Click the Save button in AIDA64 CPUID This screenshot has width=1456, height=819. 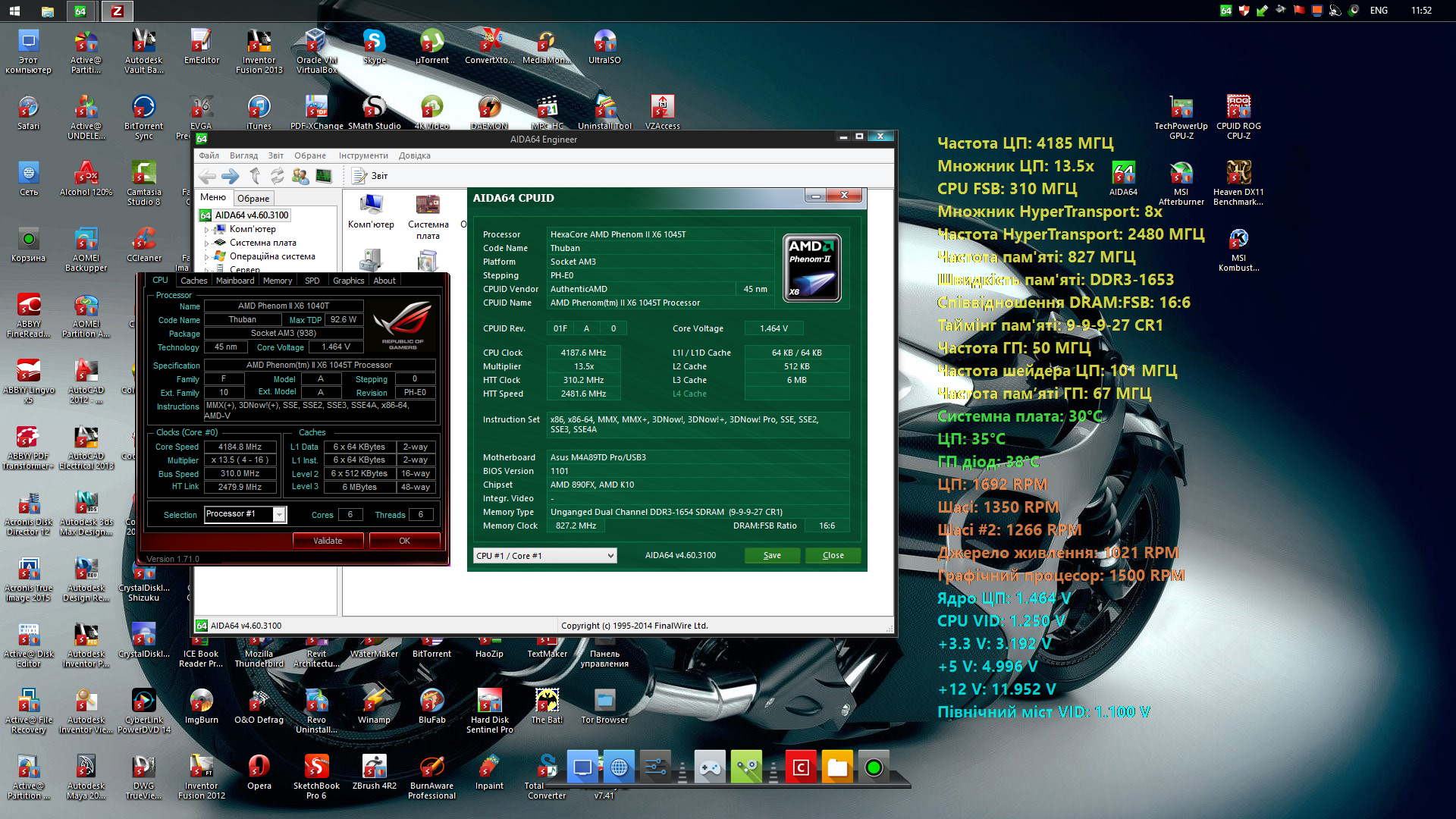pyautogui.click(x=772, y=555)
